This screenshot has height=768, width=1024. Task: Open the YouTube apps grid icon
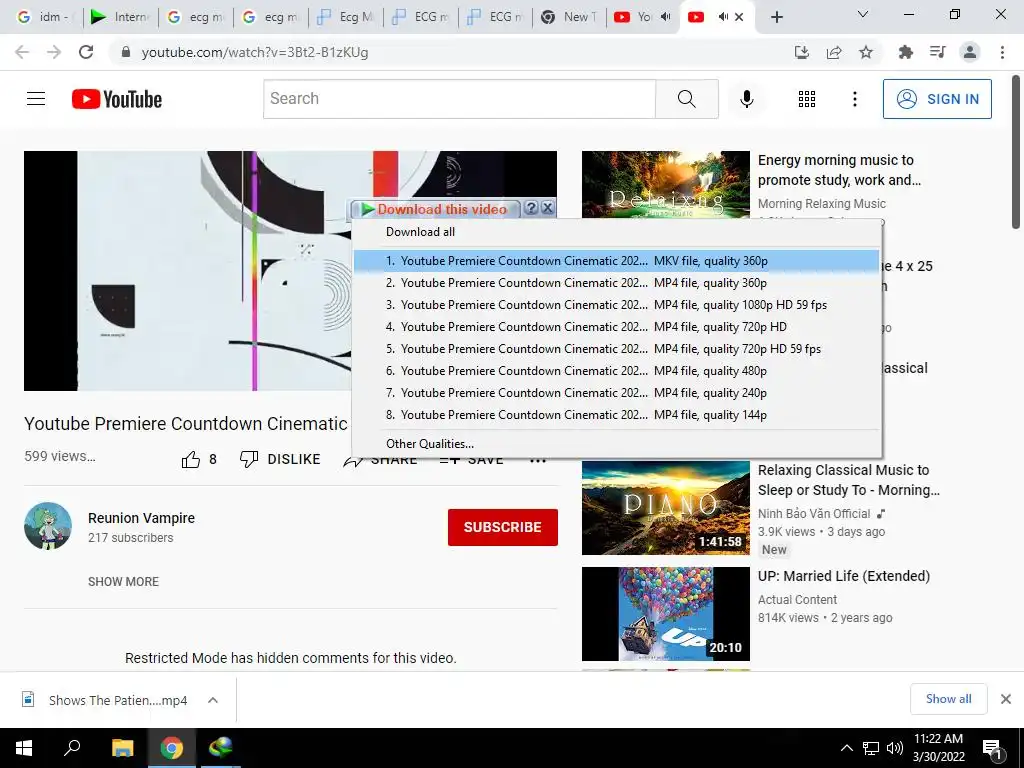[807, 99]
